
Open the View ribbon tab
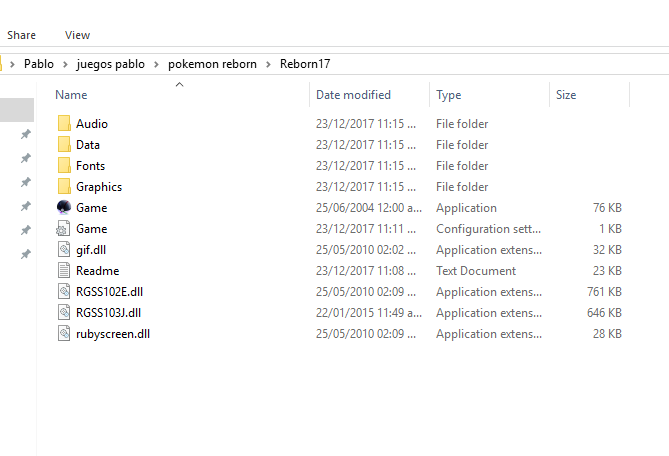point(77,35)
